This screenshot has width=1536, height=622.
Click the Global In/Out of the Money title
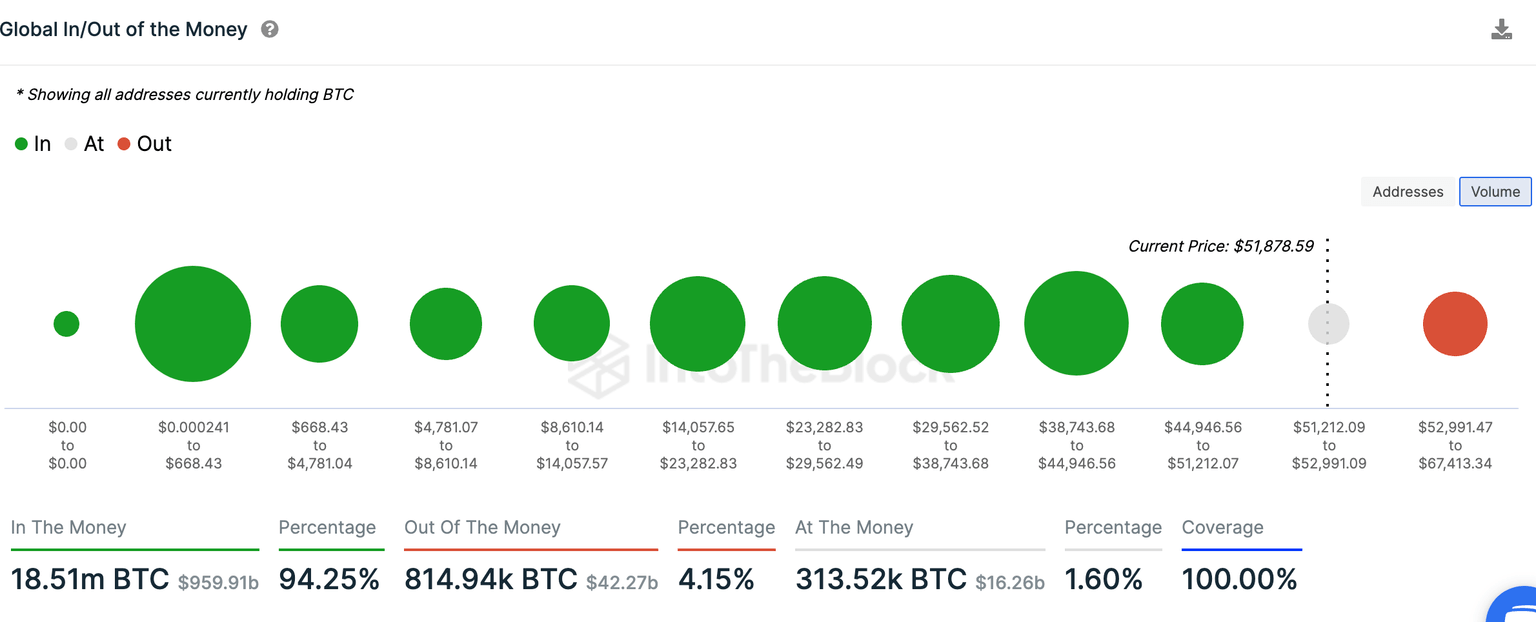[124, 29]
